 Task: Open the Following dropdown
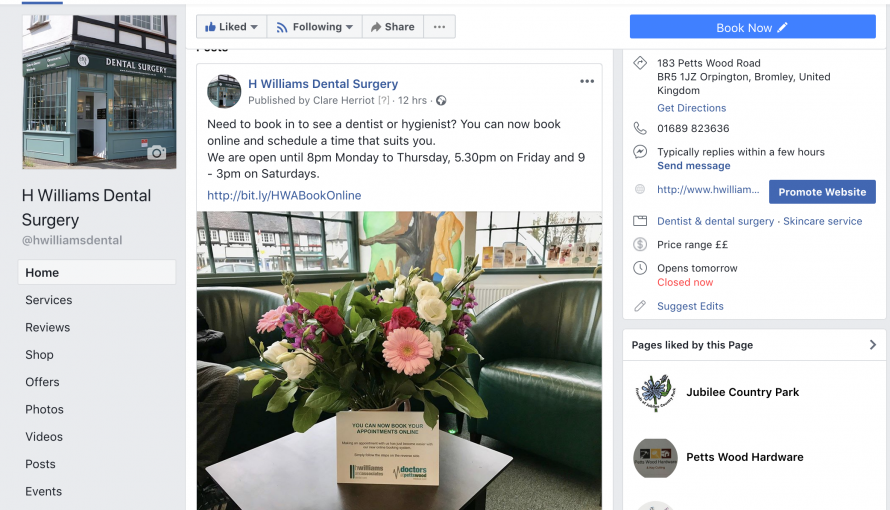(x=314, y=27)
